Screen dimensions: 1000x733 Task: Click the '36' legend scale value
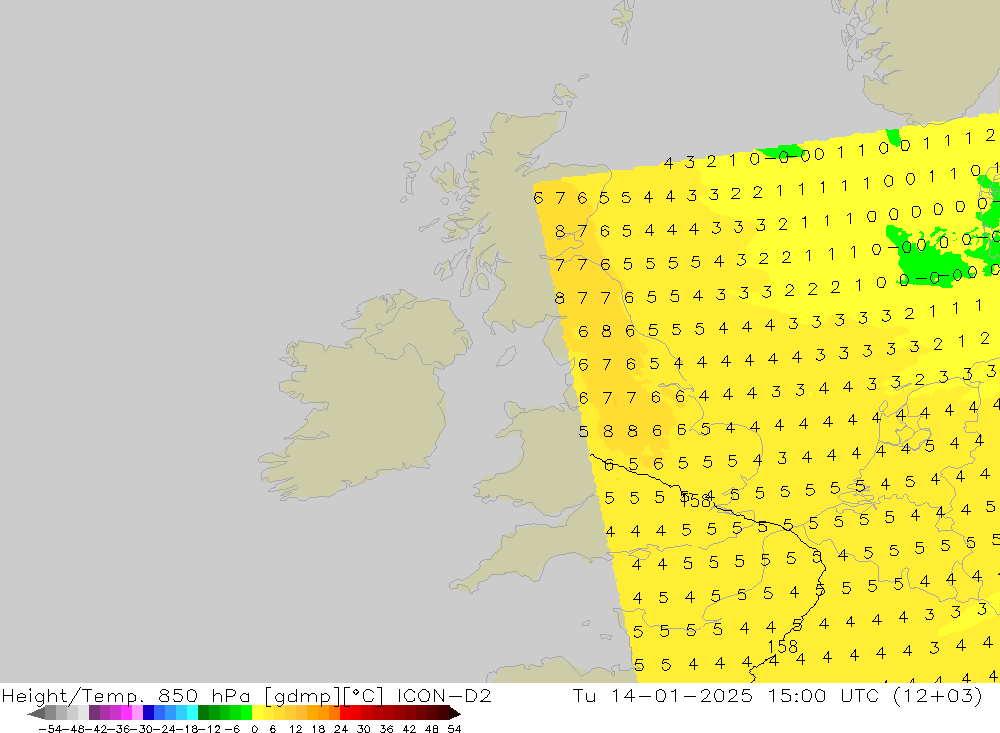[x=386, y=729]
